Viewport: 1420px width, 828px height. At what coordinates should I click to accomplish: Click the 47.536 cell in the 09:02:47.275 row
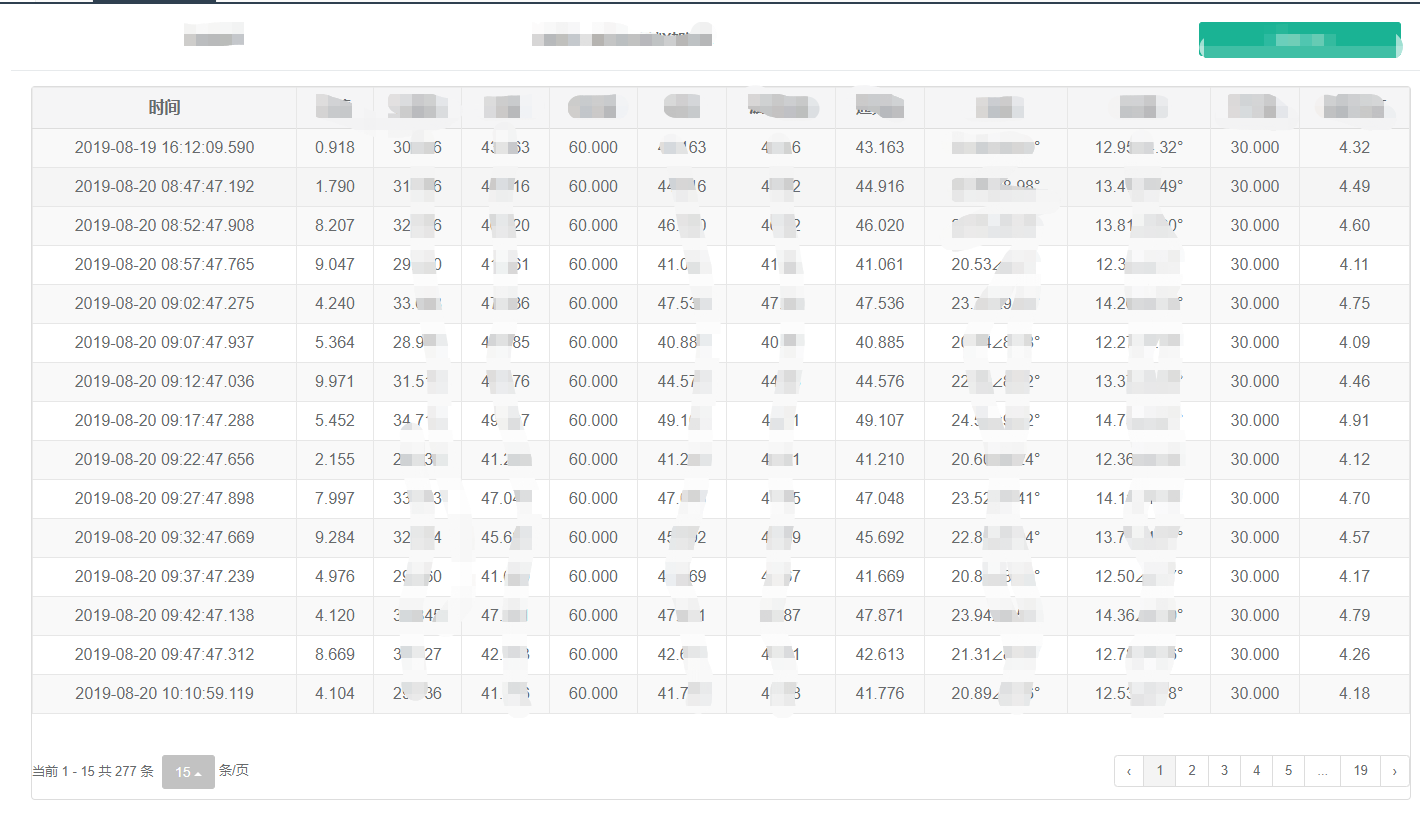(880, 303)
